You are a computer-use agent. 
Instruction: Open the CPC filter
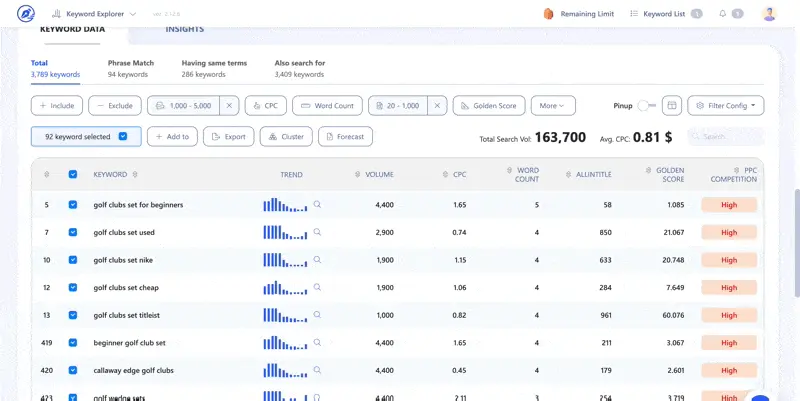266,106
